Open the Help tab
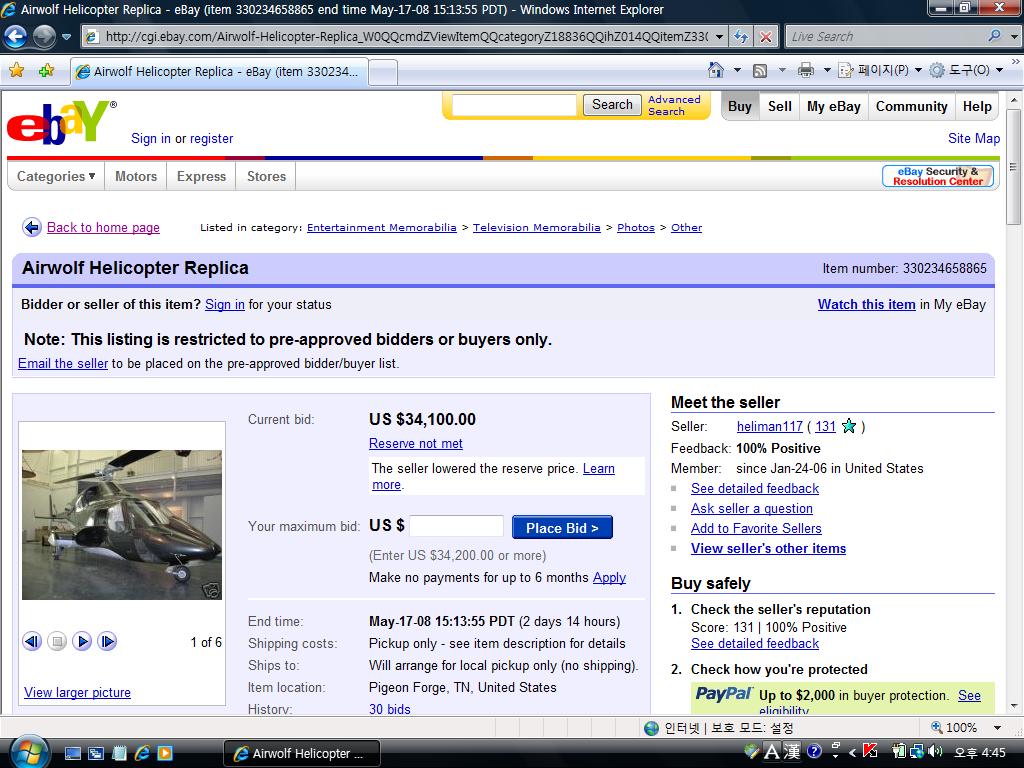Viewport: 1024px width, 768px height. click(977, 106)
